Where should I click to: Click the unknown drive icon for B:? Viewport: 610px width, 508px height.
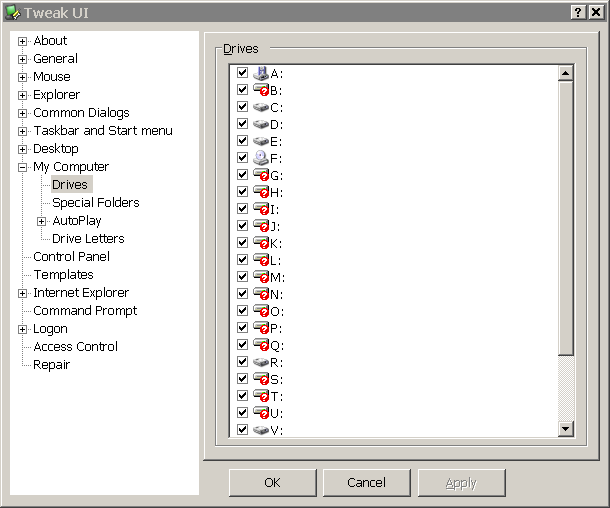[x=261, y=90]
